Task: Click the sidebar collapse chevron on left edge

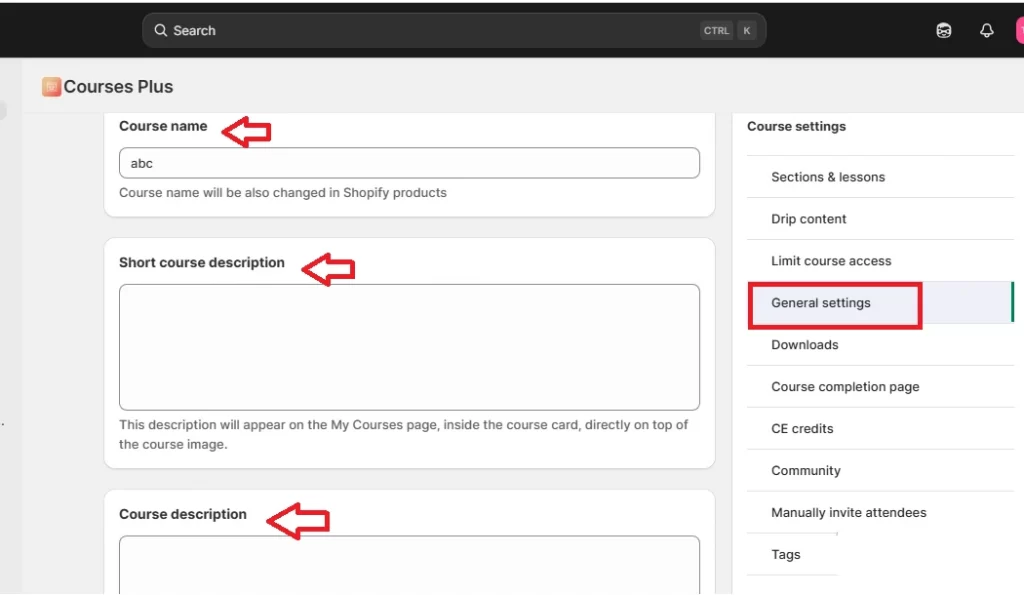Action: (3, 110)
